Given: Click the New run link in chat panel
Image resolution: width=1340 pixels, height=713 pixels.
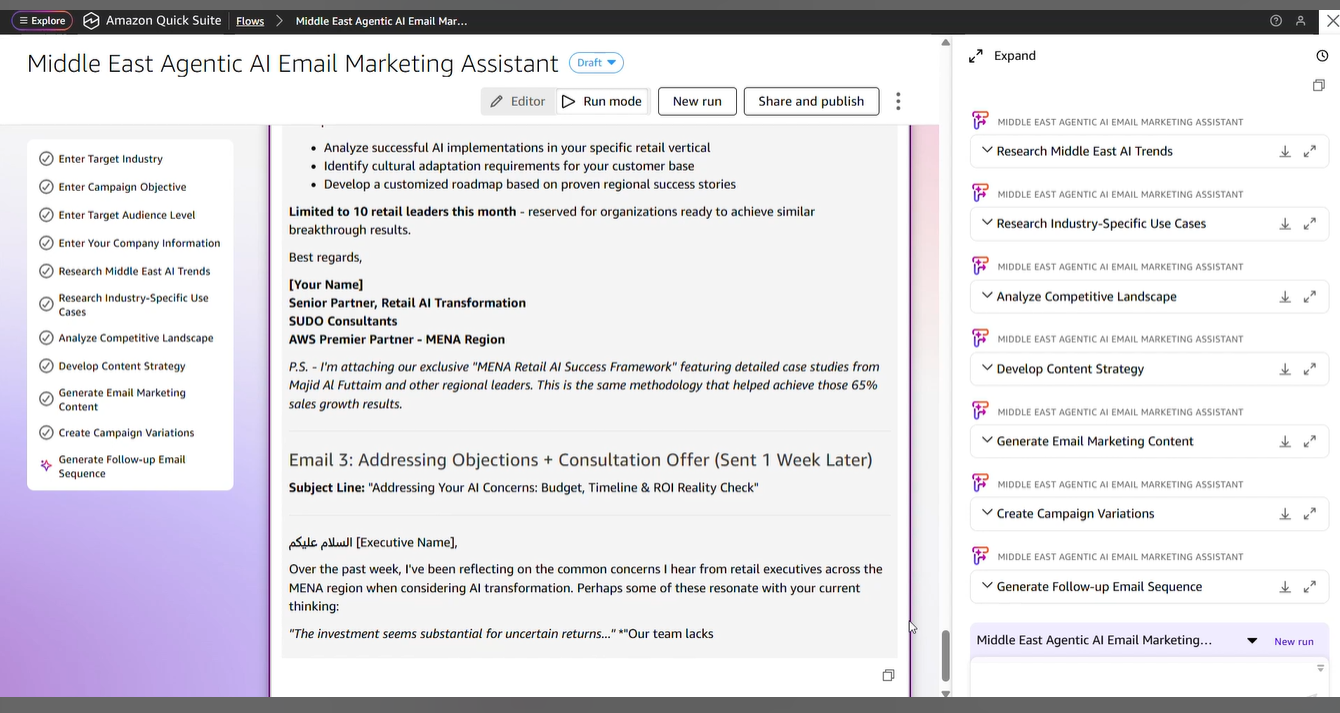Looking at the screenshot, I should [x=1294, y=642].
